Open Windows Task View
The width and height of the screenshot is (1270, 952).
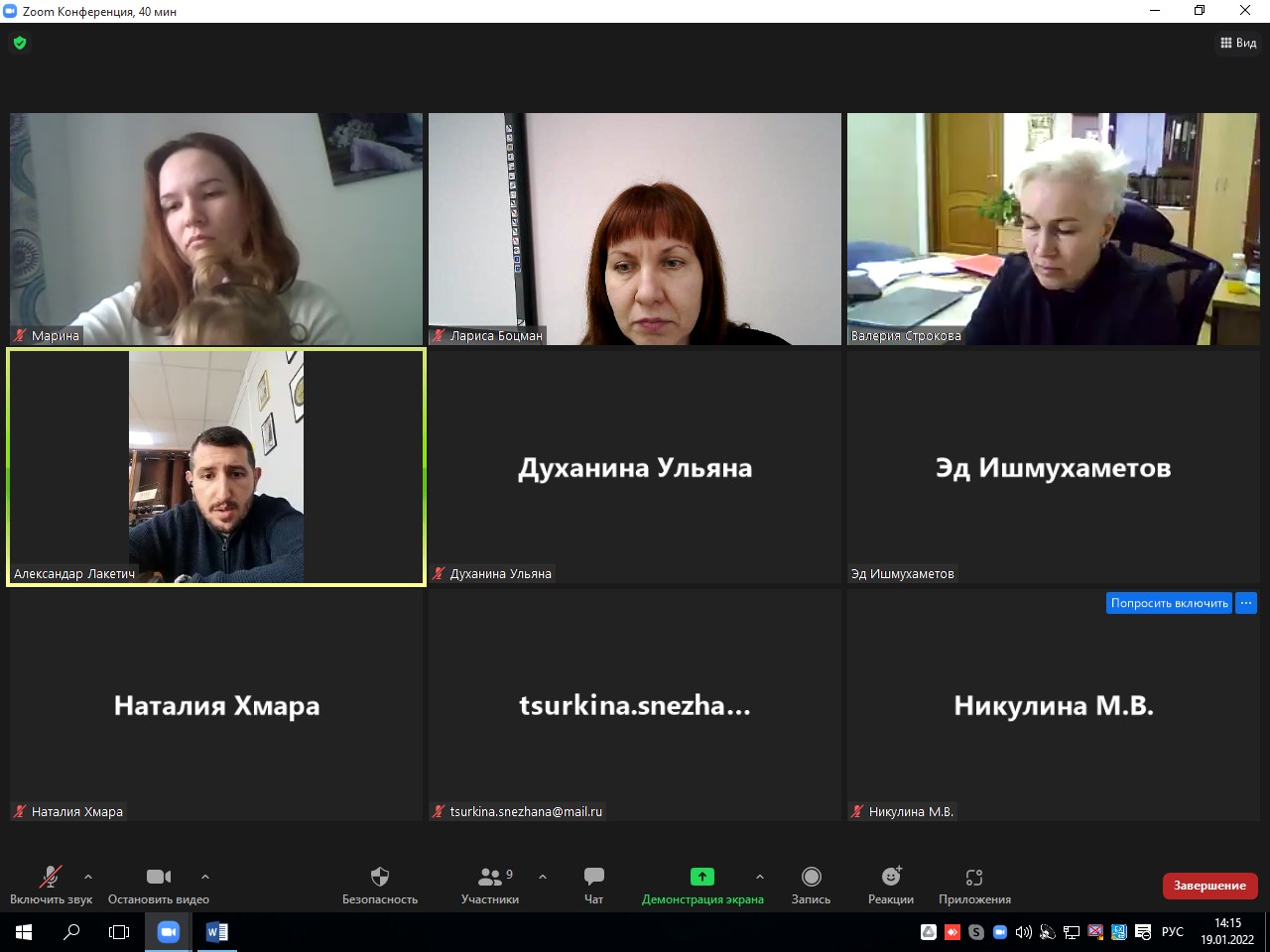pos(119,932)
